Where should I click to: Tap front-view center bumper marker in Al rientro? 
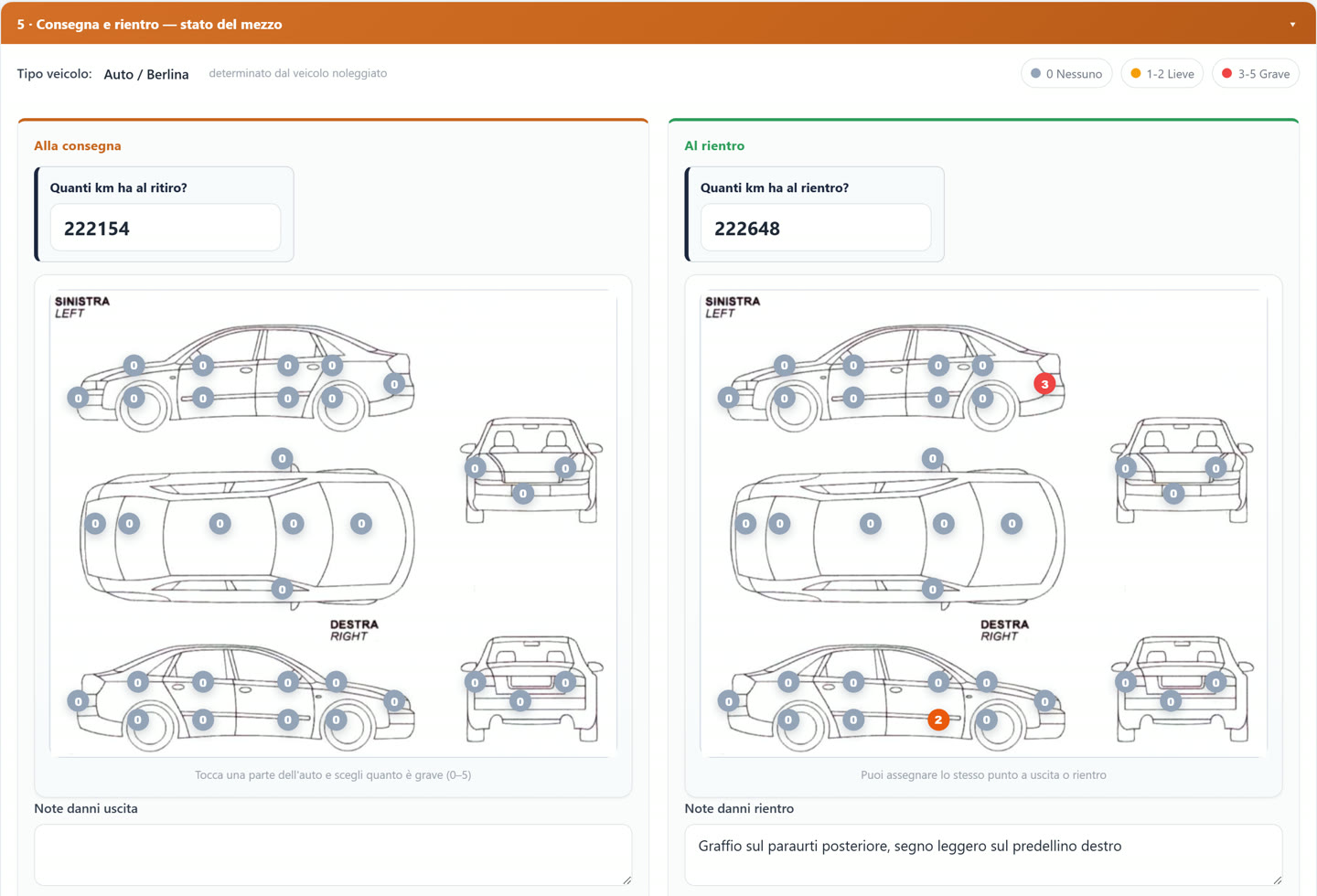1173,494
